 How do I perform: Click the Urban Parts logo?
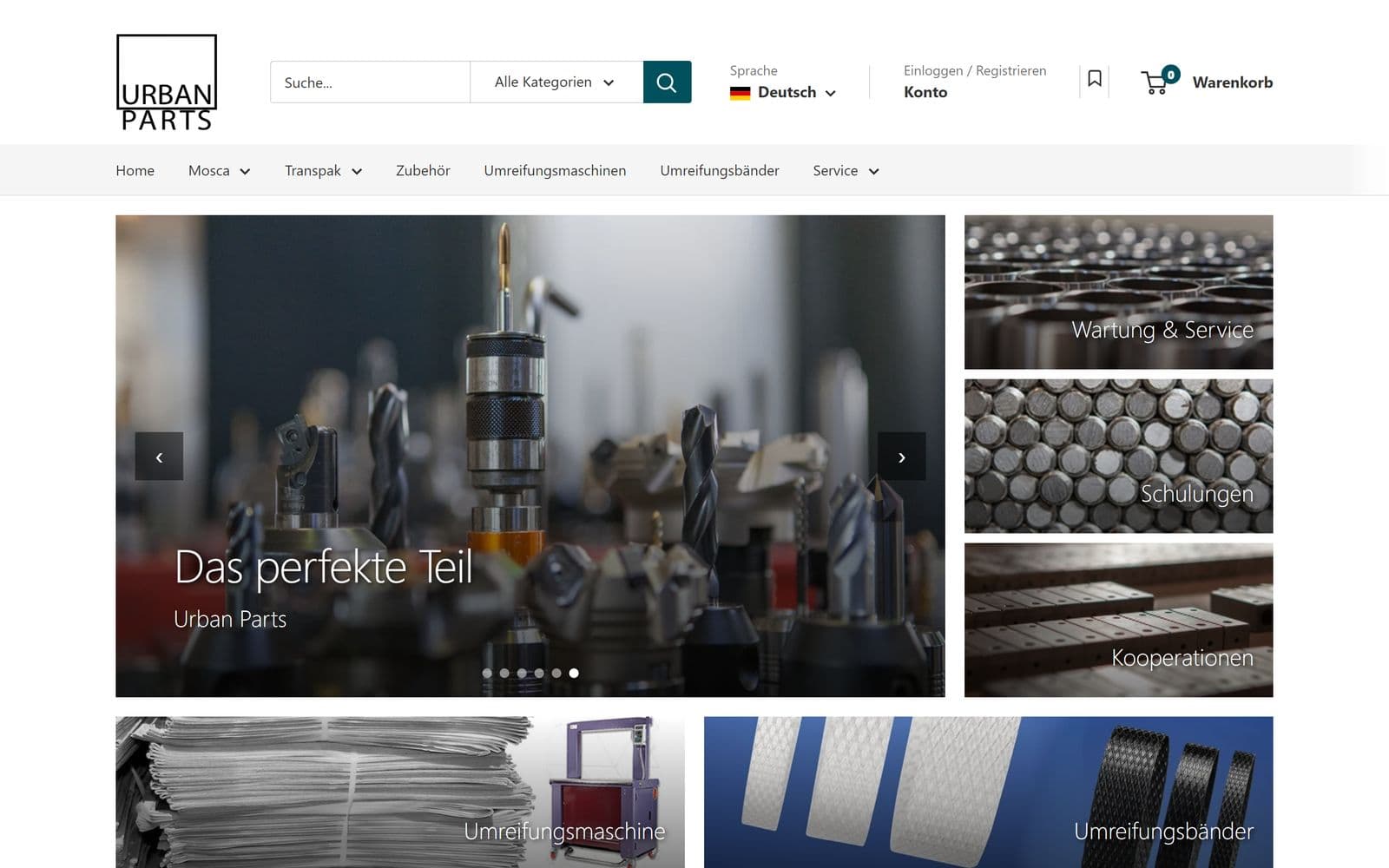coord(167,82)
